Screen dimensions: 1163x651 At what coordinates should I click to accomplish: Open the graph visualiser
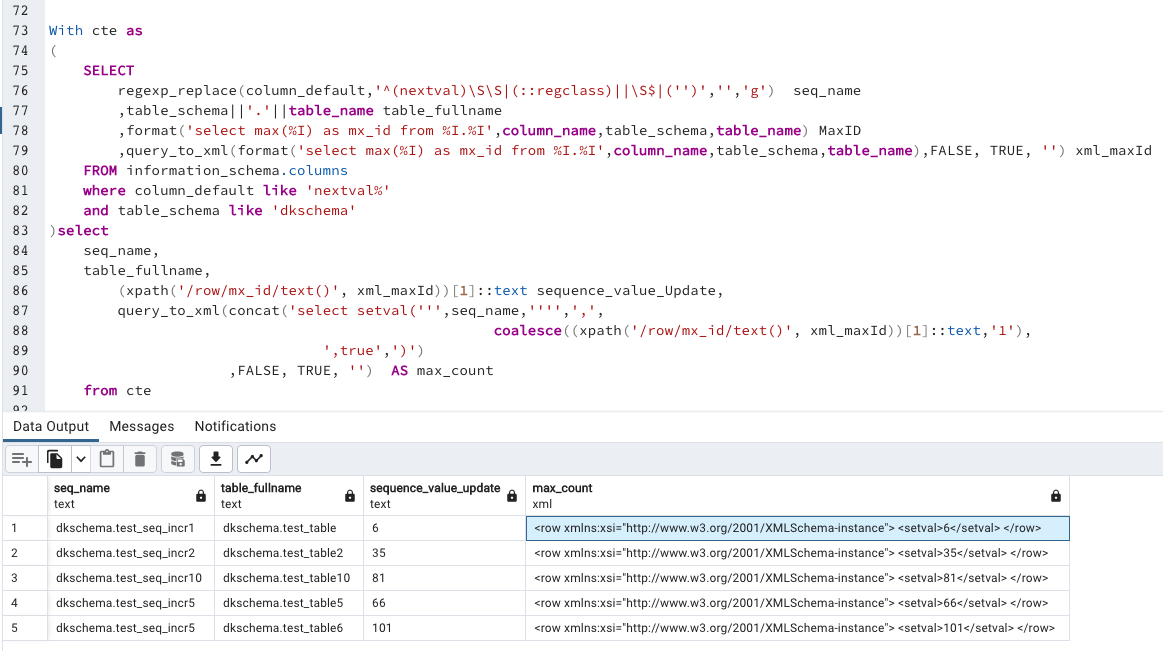(x=253, y=459)
